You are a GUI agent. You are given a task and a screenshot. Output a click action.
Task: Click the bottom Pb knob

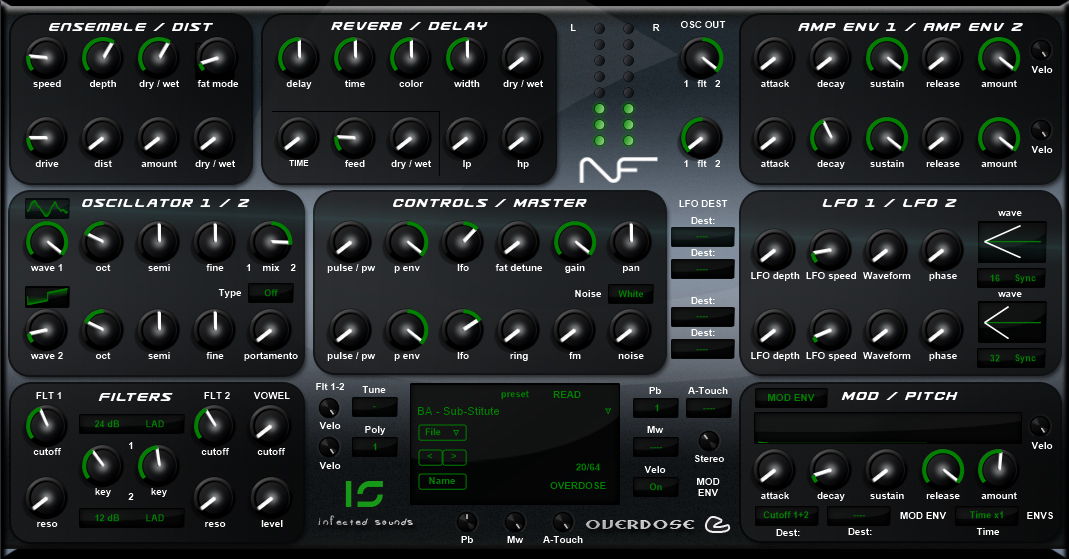tap(467, 522)
